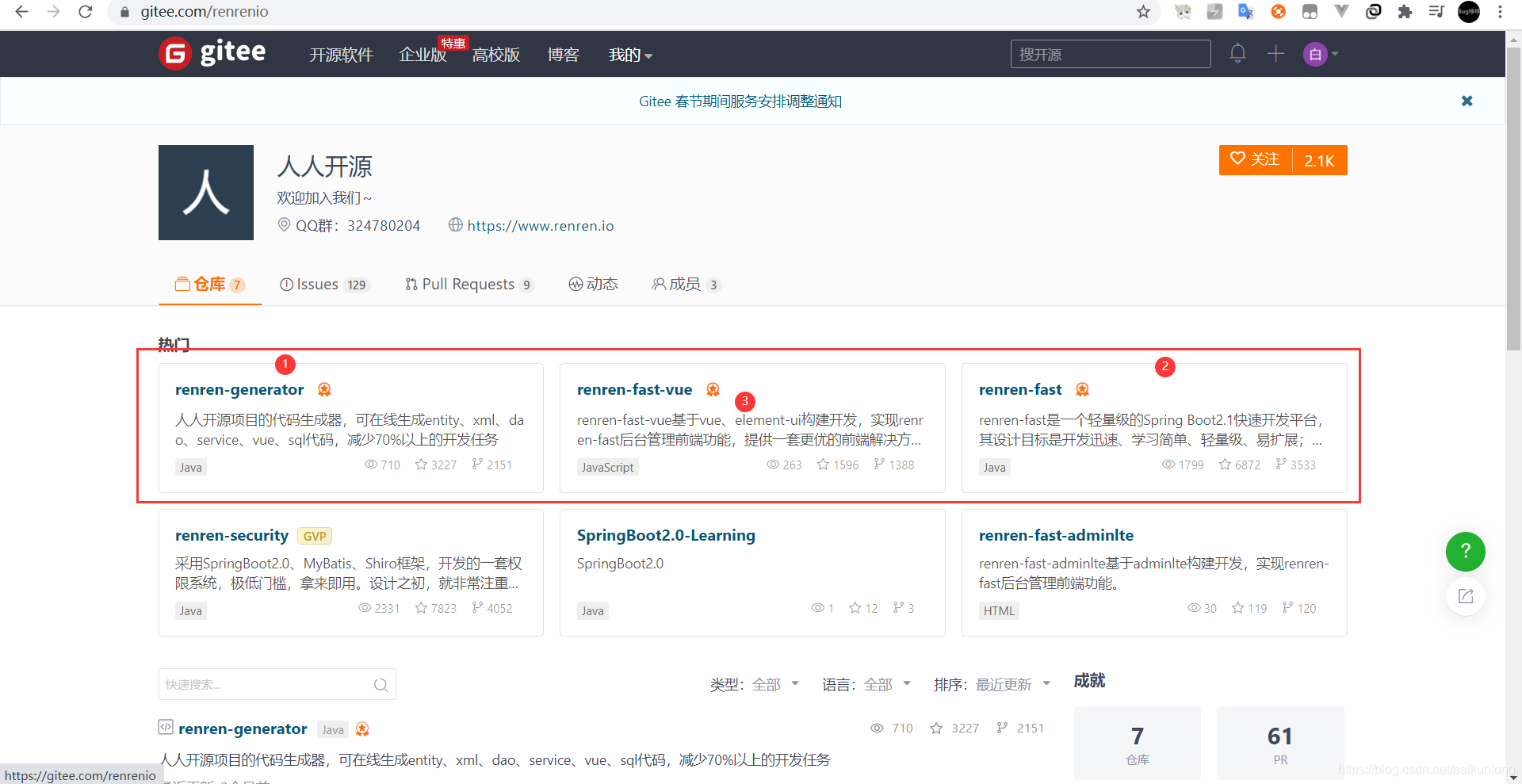Click the green help question-mark button
The width and height of the screenshot is (1522, 784).
(x=1465, y=551)
